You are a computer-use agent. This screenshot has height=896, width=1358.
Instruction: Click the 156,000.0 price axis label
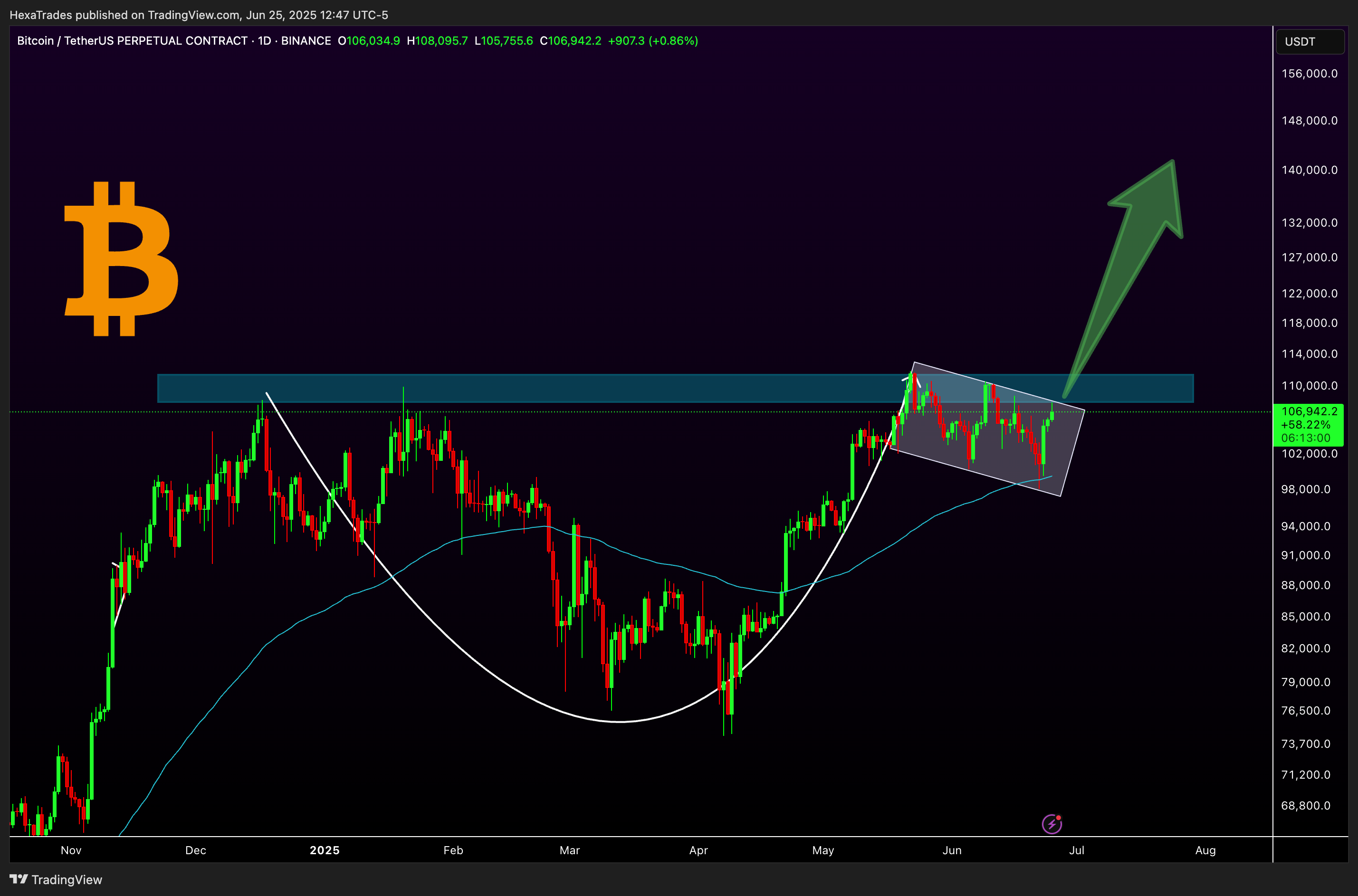pyautogui.click(x=1310, y=74)
